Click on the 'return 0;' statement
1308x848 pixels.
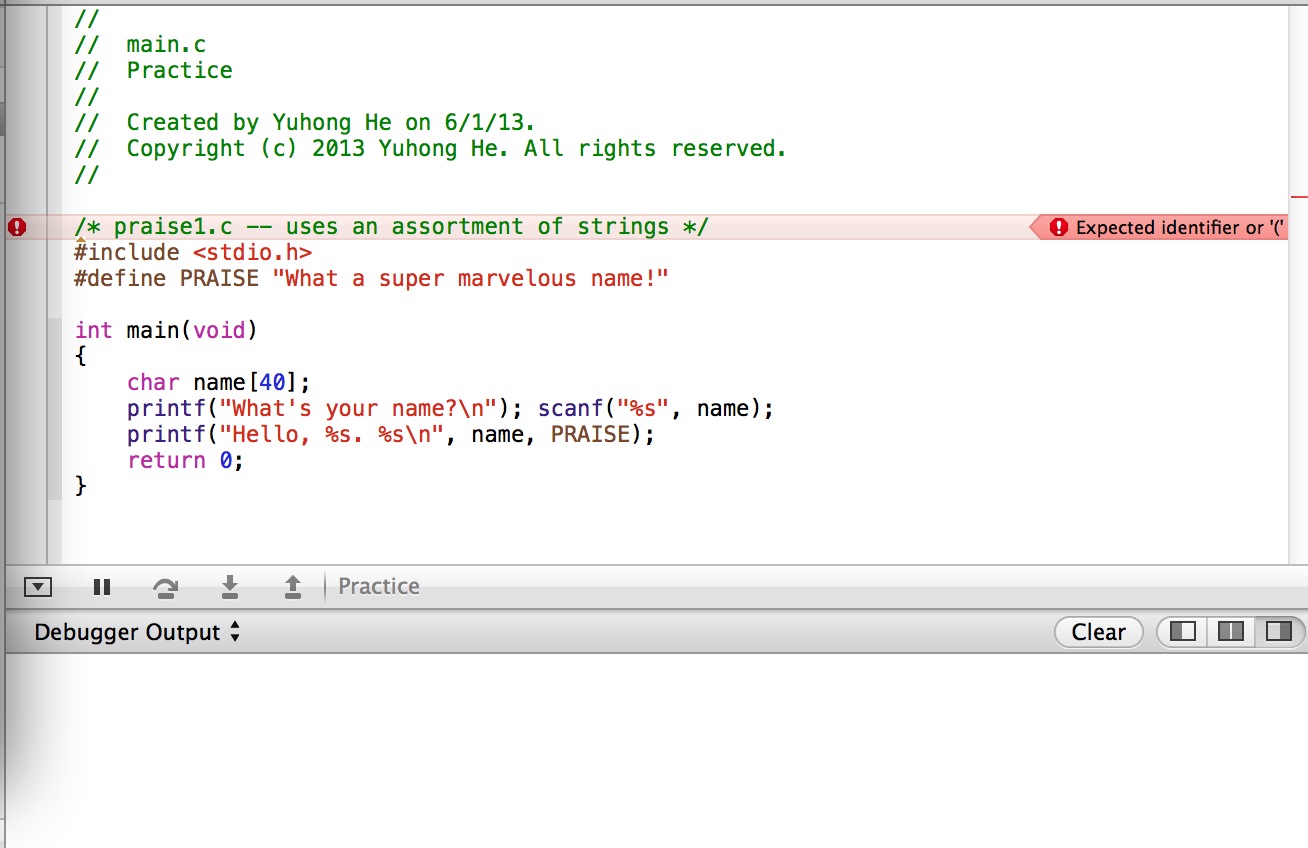[185, 460]
